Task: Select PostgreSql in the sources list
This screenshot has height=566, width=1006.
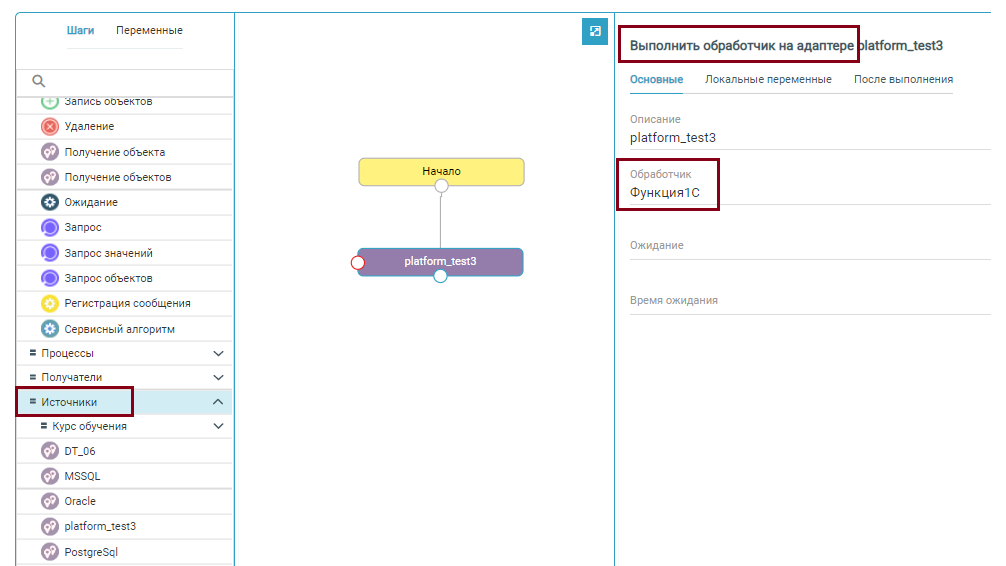Action: [x=91, y=552]
